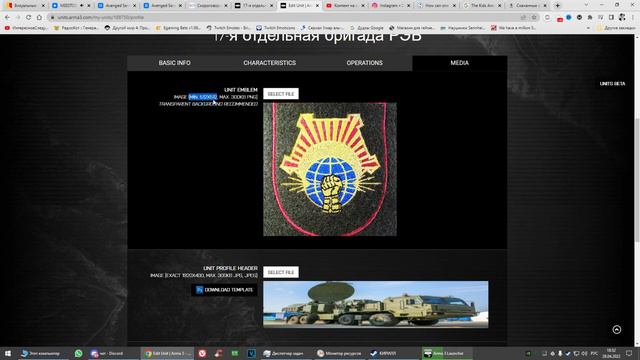Open the browser extensions puzzle icon
The image size is (640, 360).
[590, 18]
